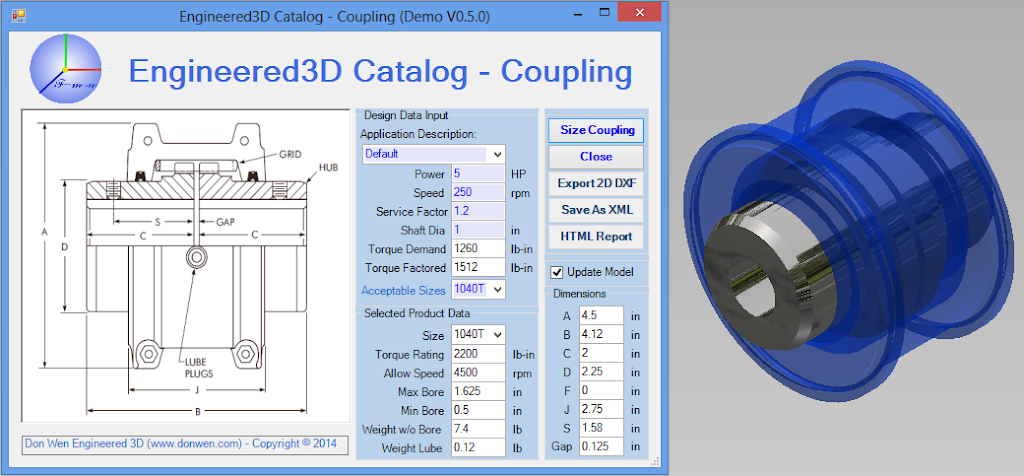Click the Weight w/o Bore field
The height and width of the screenshot is (476, 1024).
[477, 430]
